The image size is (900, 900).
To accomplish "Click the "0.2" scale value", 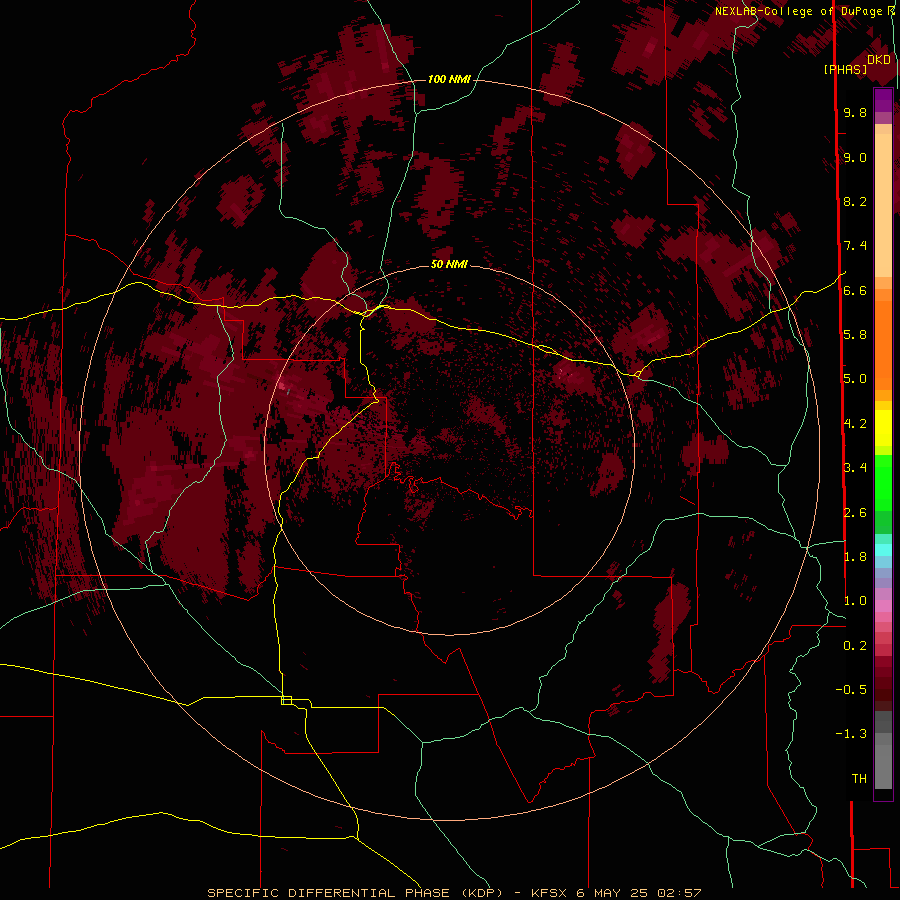I will click(855, 645).
